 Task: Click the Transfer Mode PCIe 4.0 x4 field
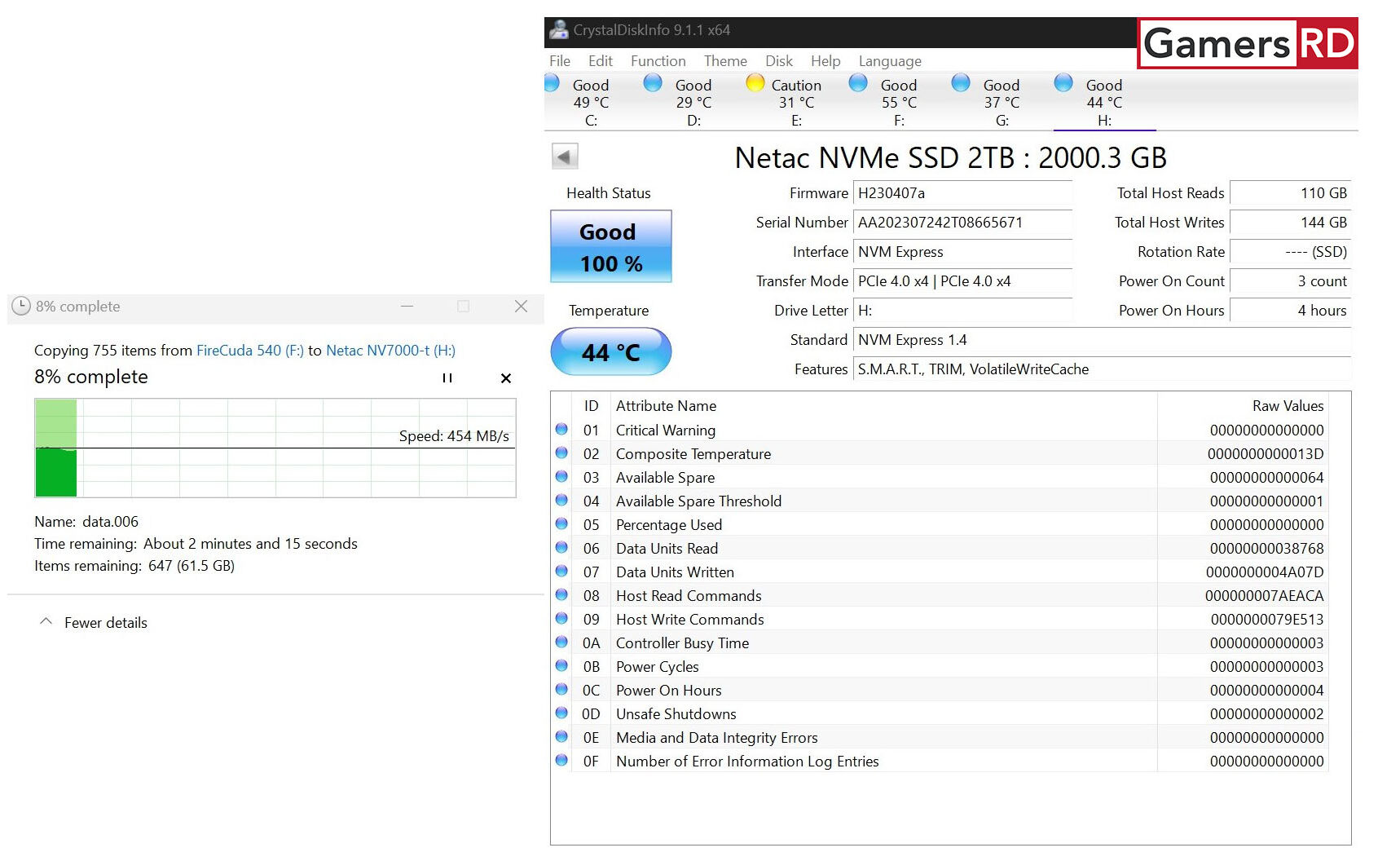pos(962,281)
